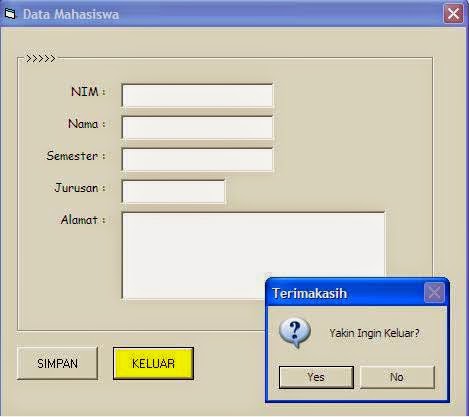Click the question mark icon in the Terimakasih dialog

pos(295,333)
